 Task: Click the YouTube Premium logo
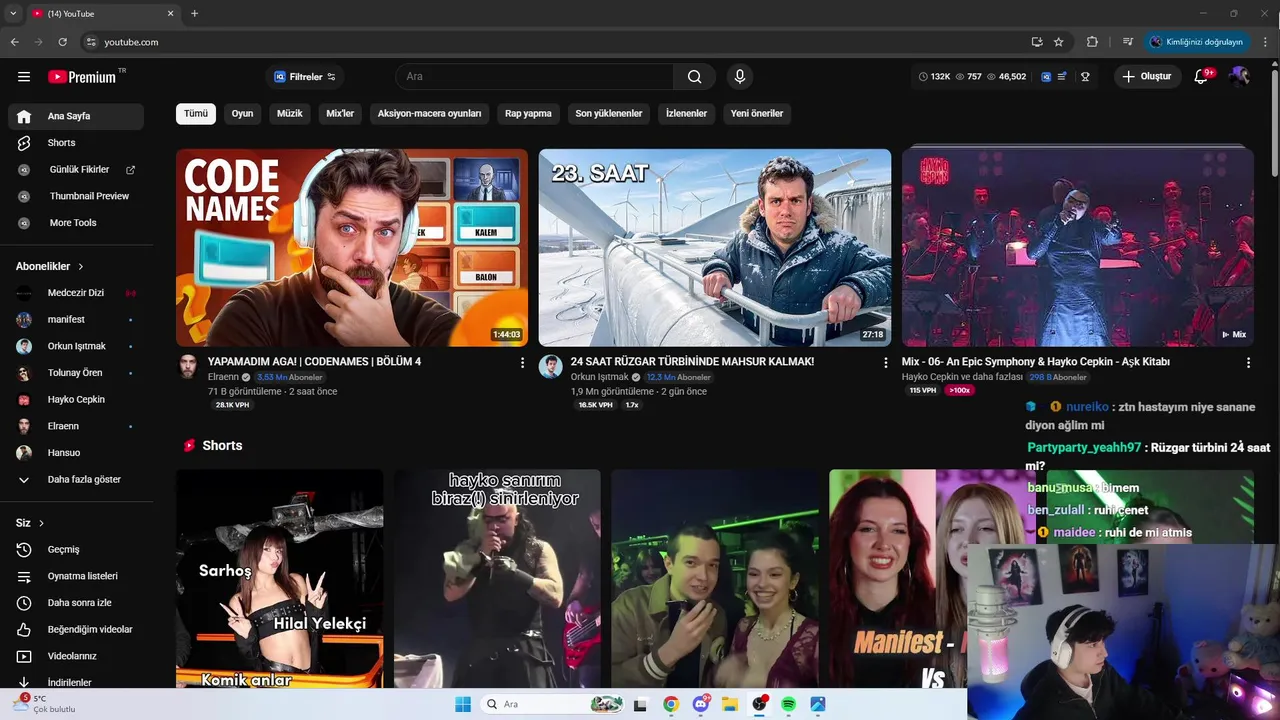82,77
